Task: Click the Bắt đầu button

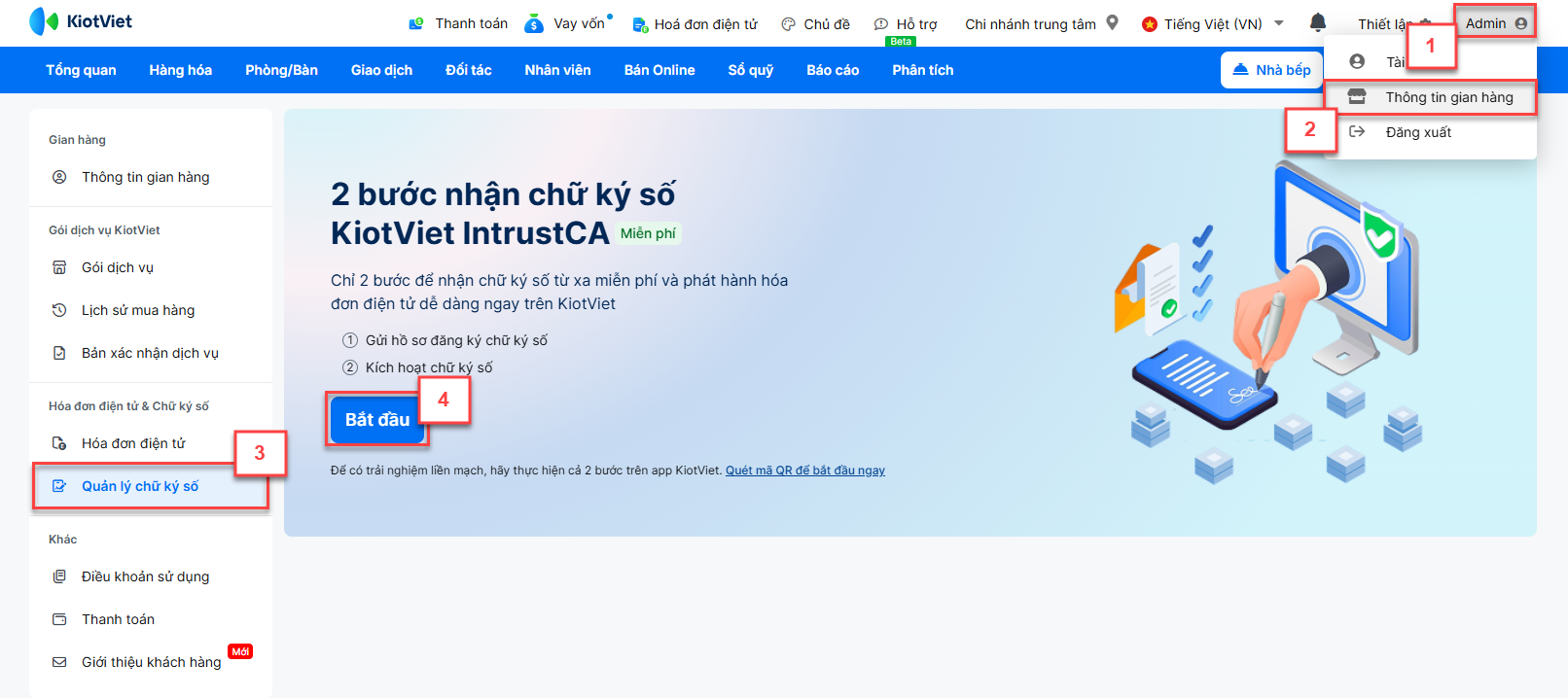Action: click(377, 420)
